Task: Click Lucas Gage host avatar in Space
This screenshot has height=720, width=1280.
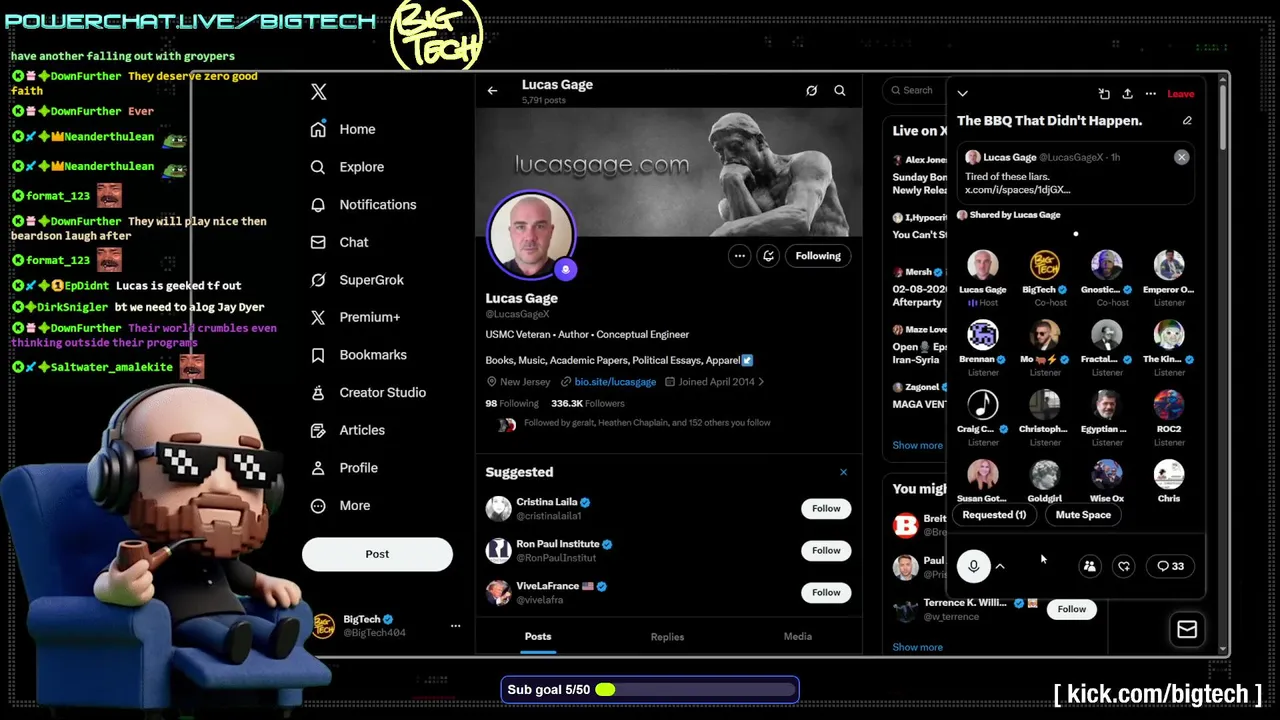Action: point(982,265)
